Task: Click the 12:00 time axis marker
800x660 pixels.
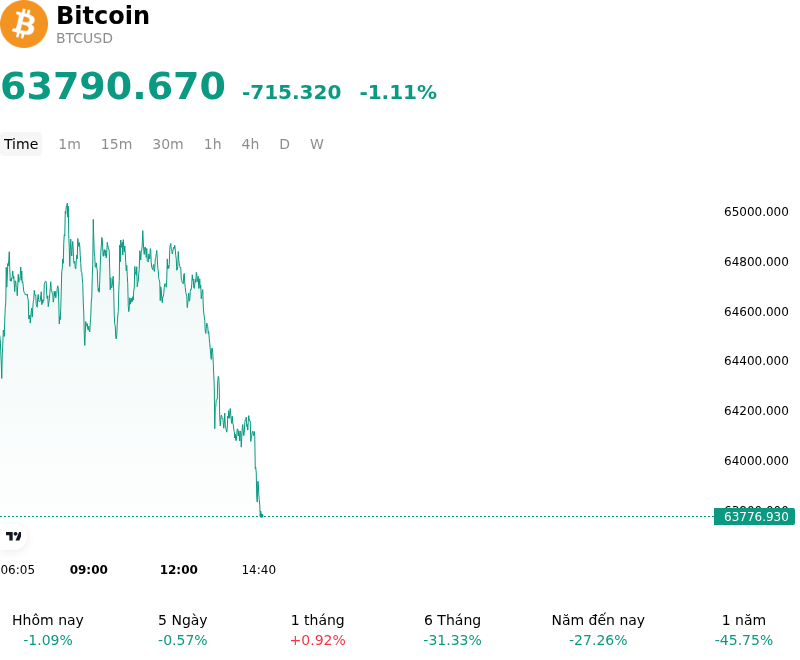Action: [x=179, y=570]
